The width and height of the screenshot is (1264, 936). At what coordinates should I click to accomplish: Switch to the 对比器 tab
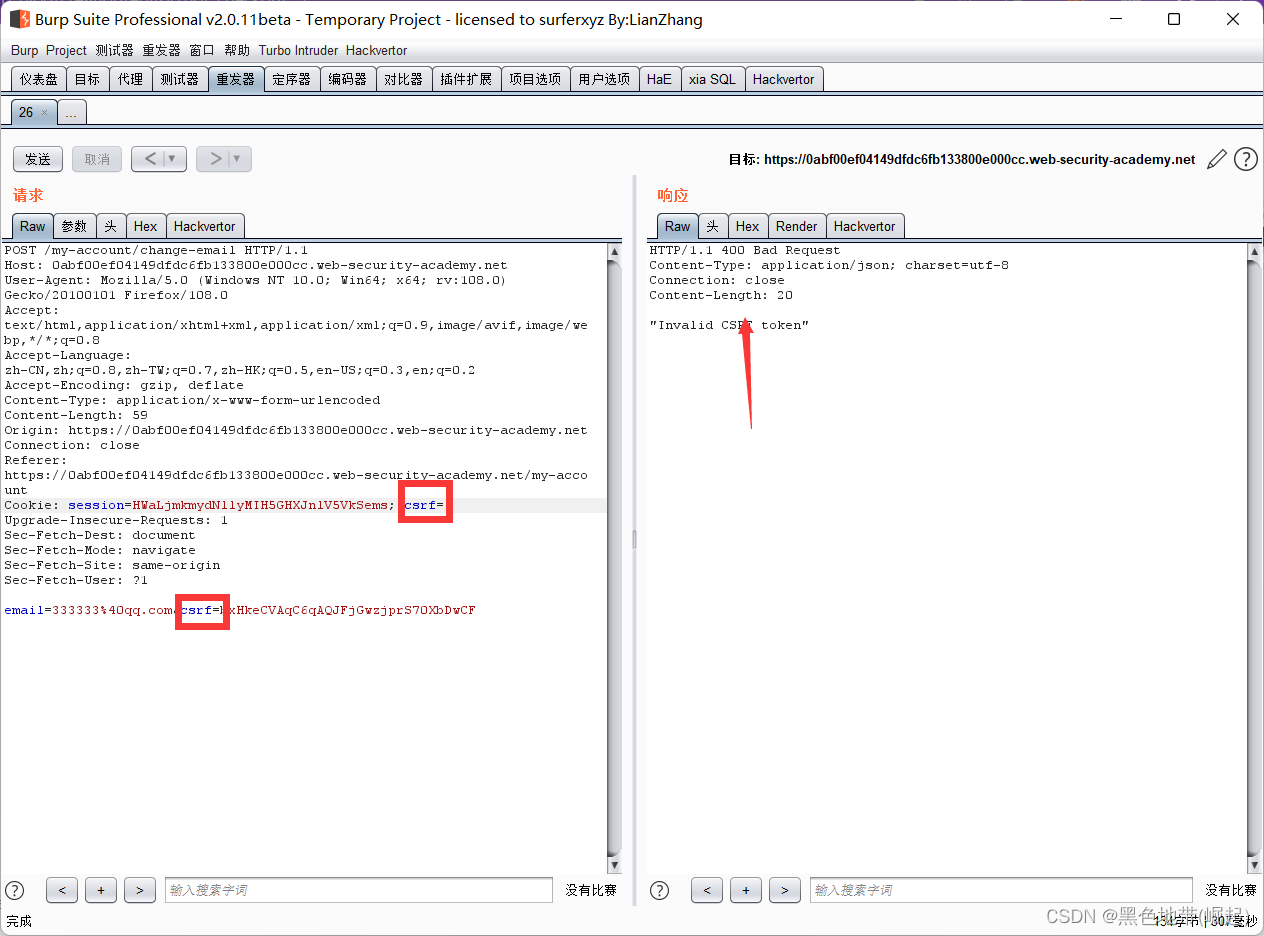click(x=404, y=79)
